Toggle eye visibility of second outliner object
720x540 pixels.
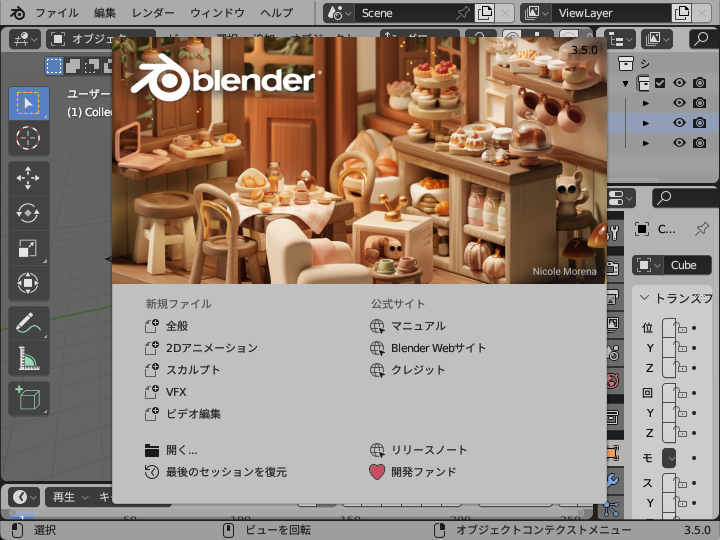coord(680,103)
